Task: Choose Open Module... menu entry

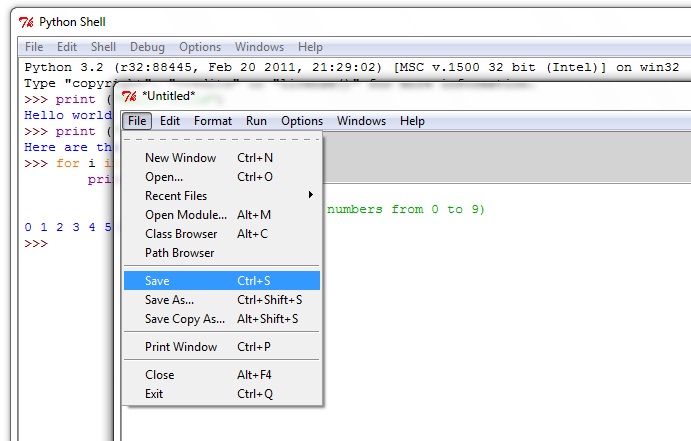Action: coord(222,215)
